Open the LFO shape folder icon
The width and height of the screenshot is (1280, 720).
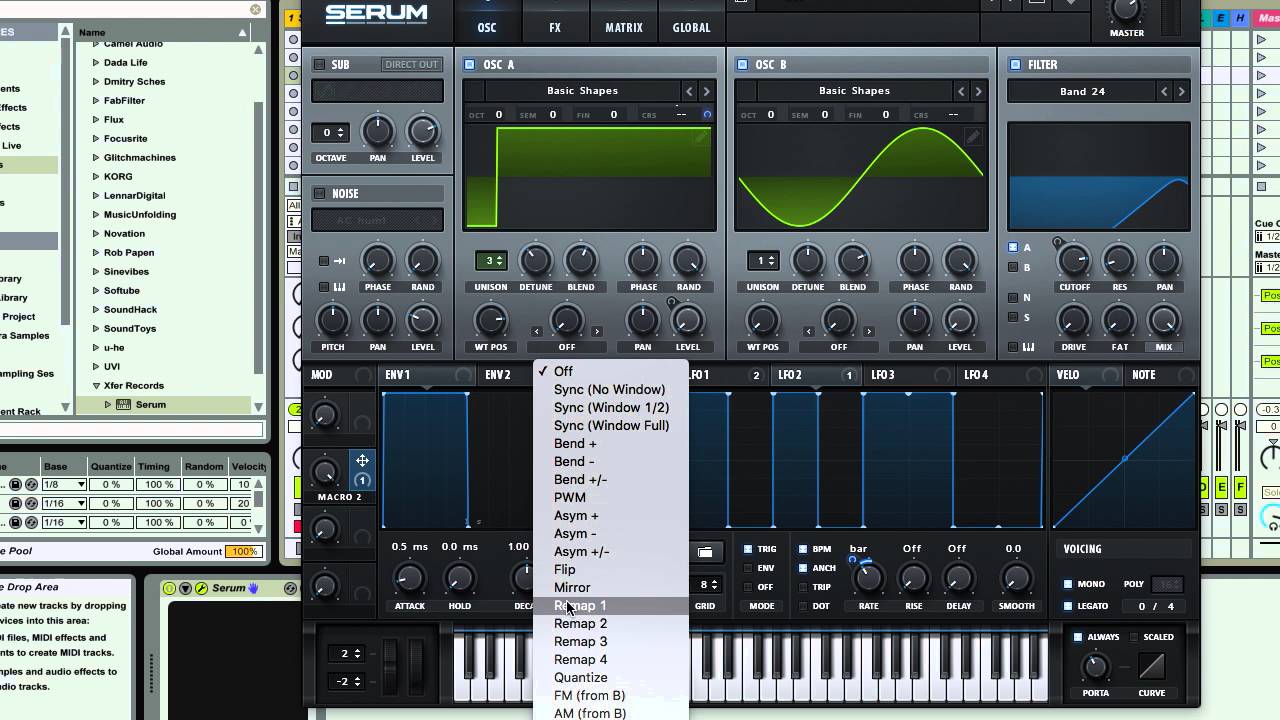click(x=705, y=552)
